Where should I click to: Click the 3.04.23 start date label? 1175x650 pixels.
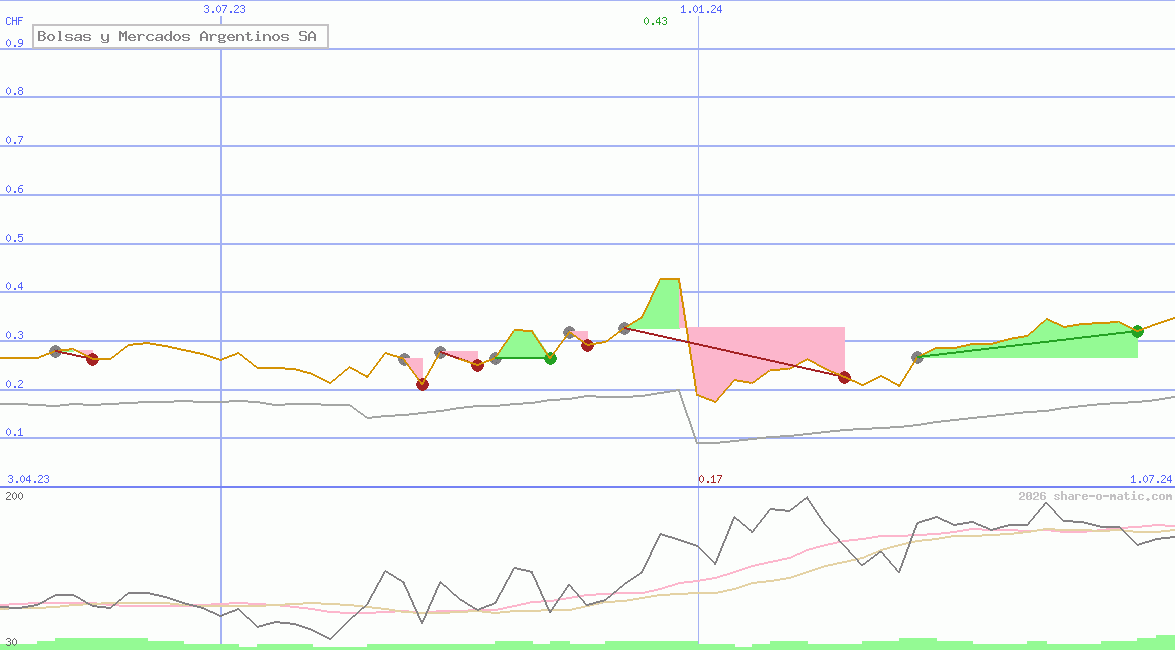click(x=28, y=479)
